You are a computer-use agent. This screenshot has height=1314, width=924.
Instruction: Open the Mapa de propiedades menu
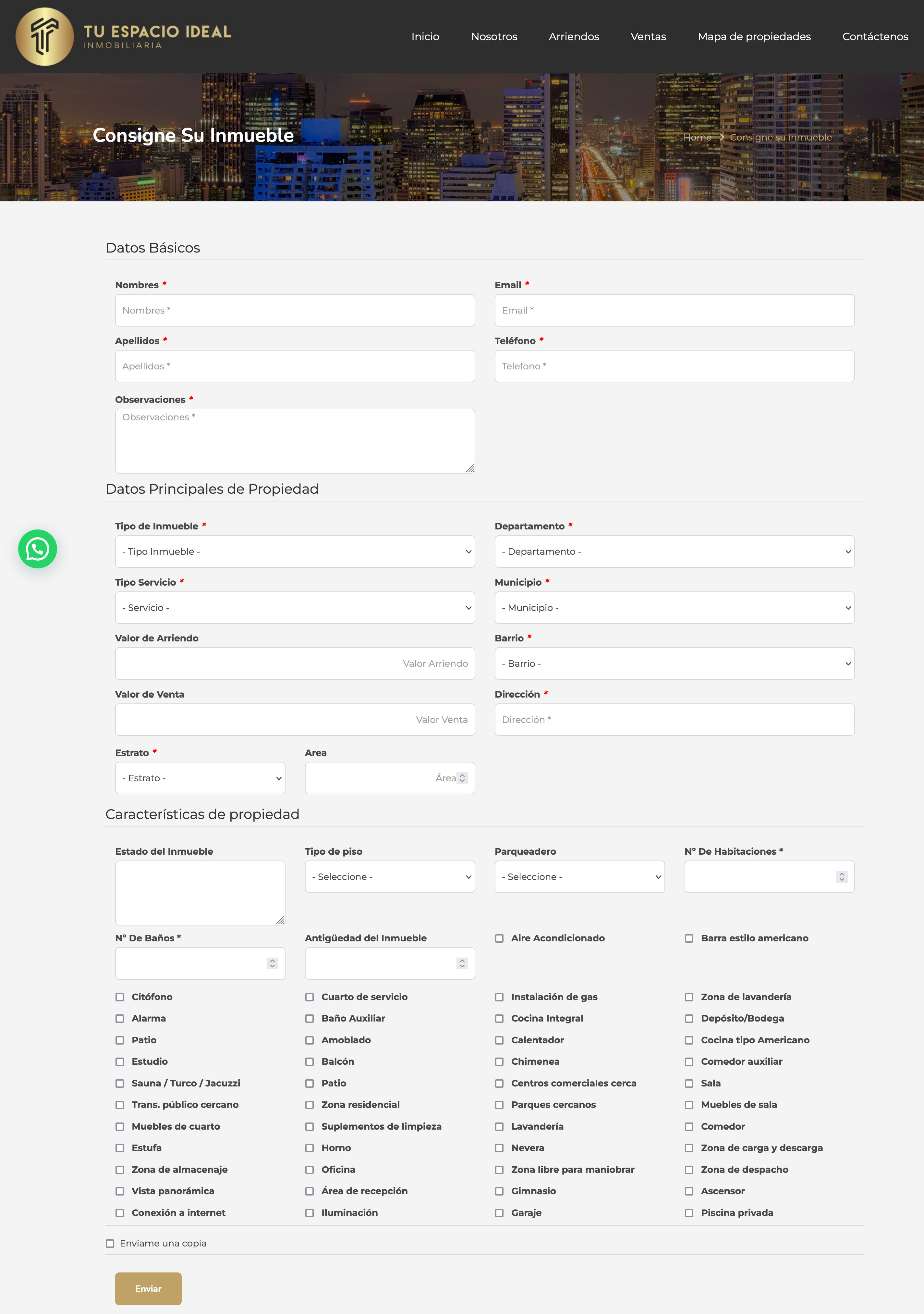753,37
